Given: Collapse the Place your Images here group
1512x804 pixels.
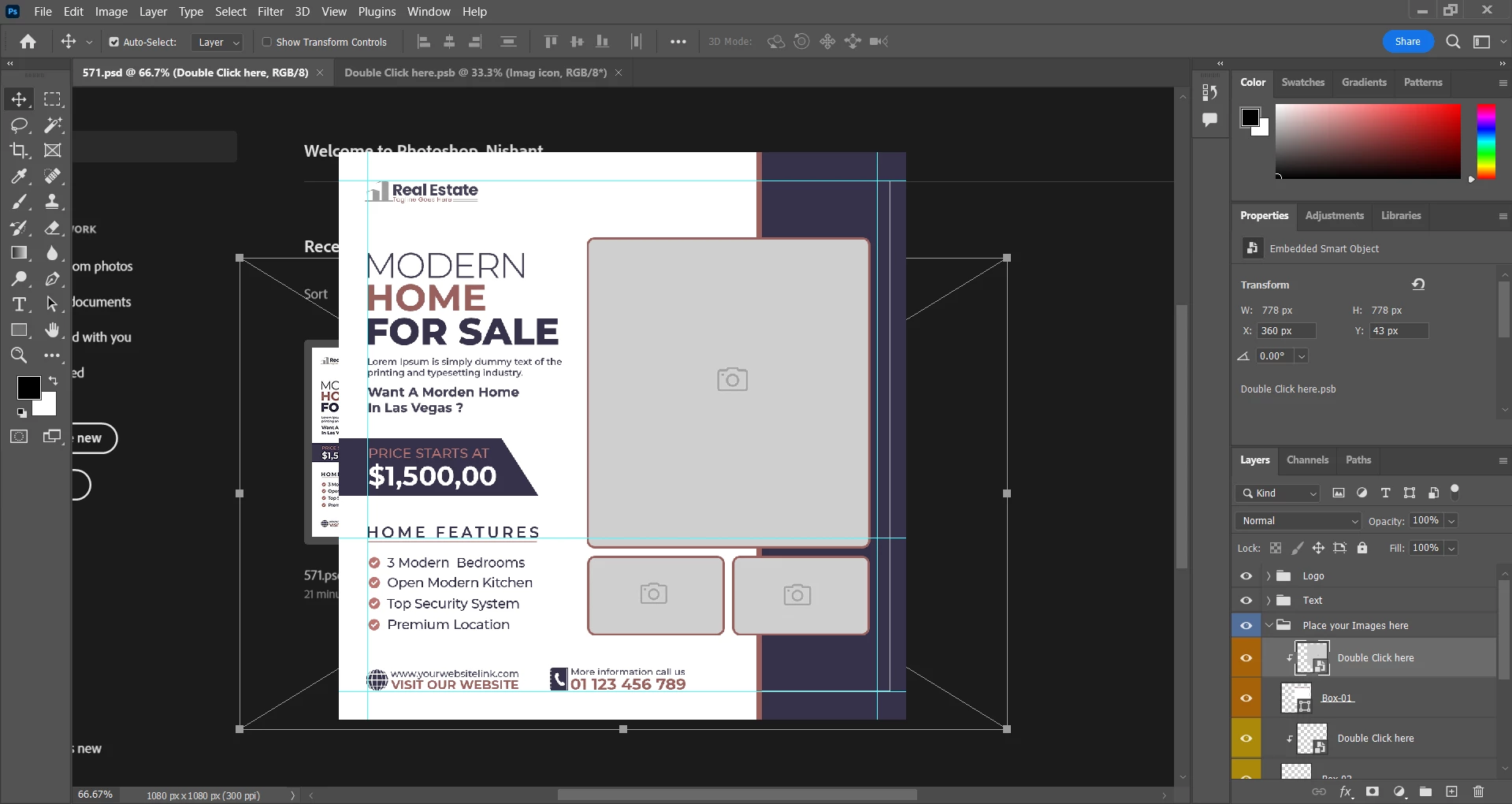Looking at the screenshot, I should click(x=1269, y=626).
